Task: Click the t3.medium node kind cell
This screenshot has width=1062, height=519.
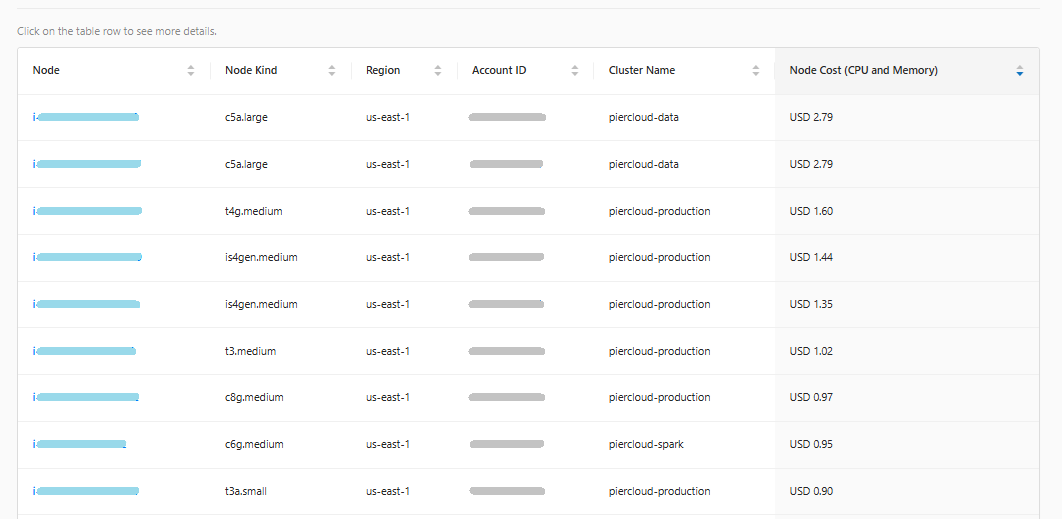Action: (250, 351)
